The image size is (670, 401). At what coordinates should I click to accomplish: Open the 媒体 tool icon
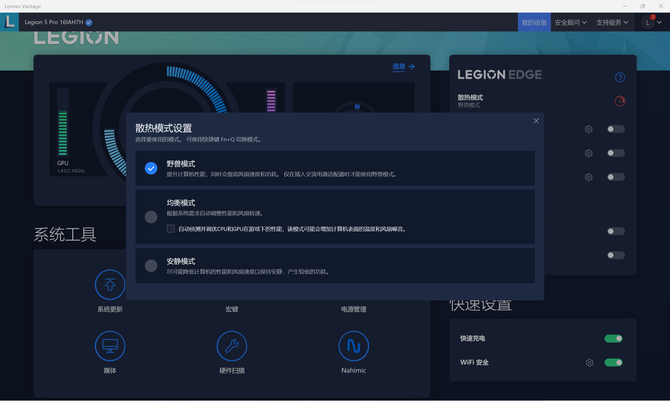point(110,346)
